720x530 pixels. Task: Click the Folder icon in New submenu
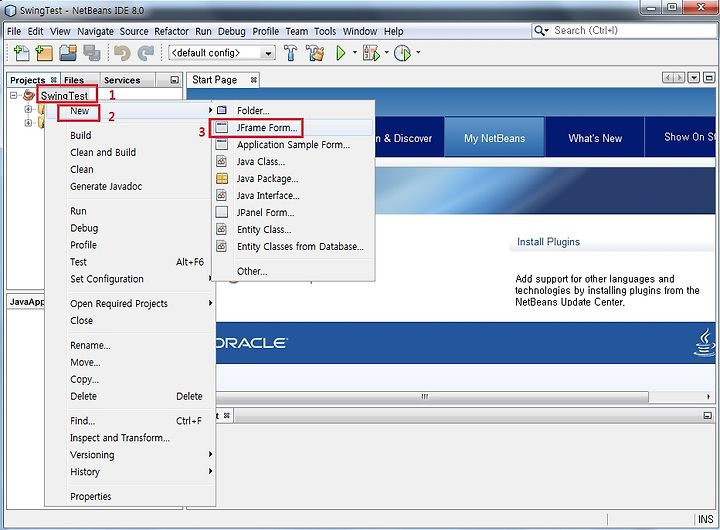(222, 110)
